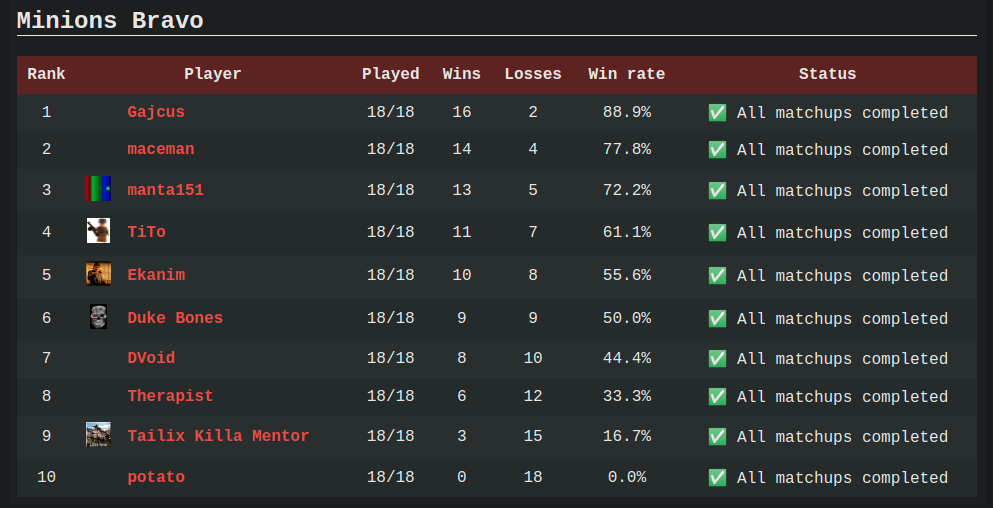Click the Minions Bravo heading
The image size is (993, 508).
pyautogui.click(x=110, y=21)
